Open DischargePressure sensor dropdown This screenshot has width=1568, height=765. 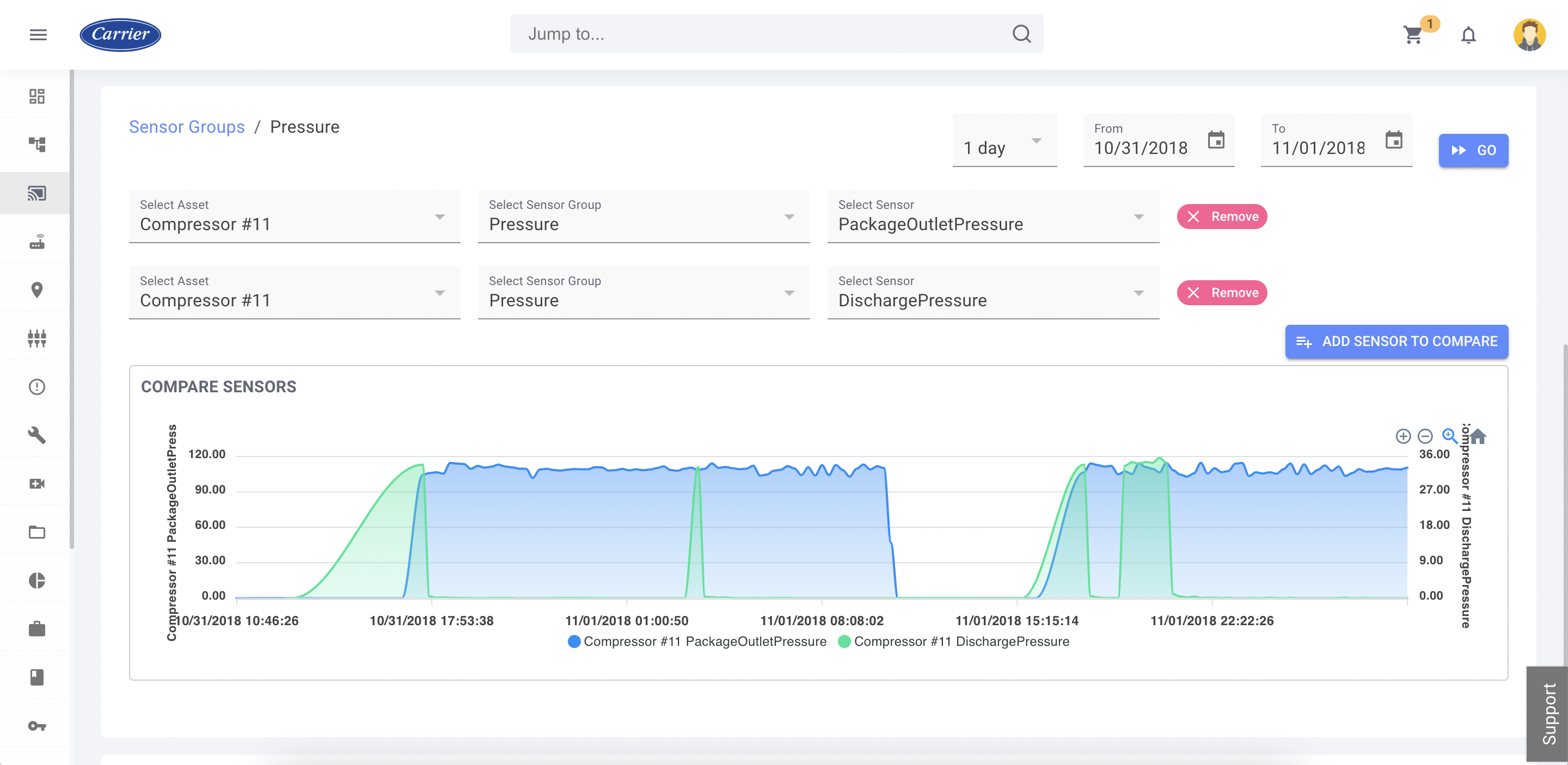click(993, 293)
